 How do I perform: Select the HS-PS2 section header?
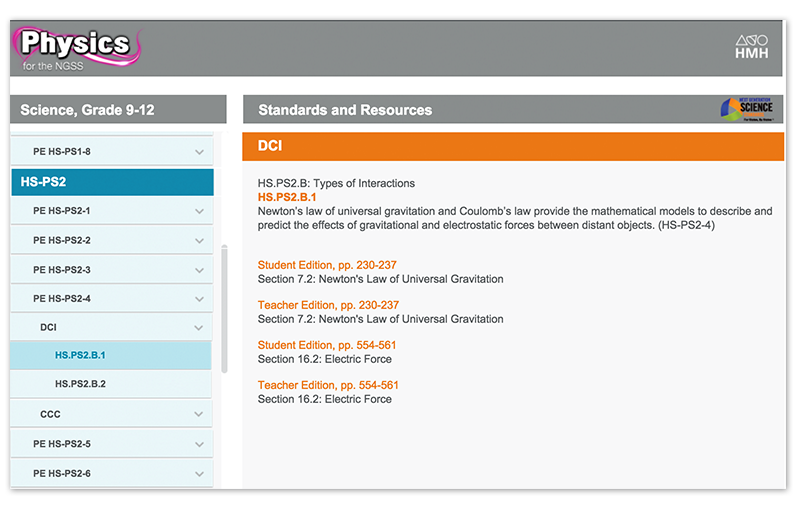tap(111, 182)
